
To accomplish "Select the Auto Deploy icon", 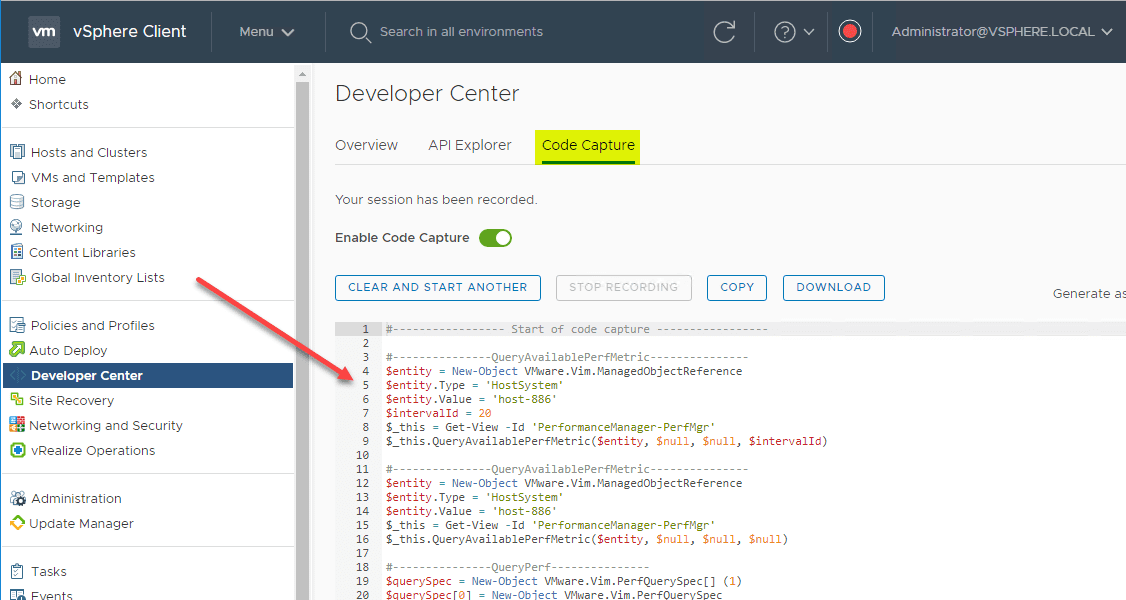I will point(16,350).
